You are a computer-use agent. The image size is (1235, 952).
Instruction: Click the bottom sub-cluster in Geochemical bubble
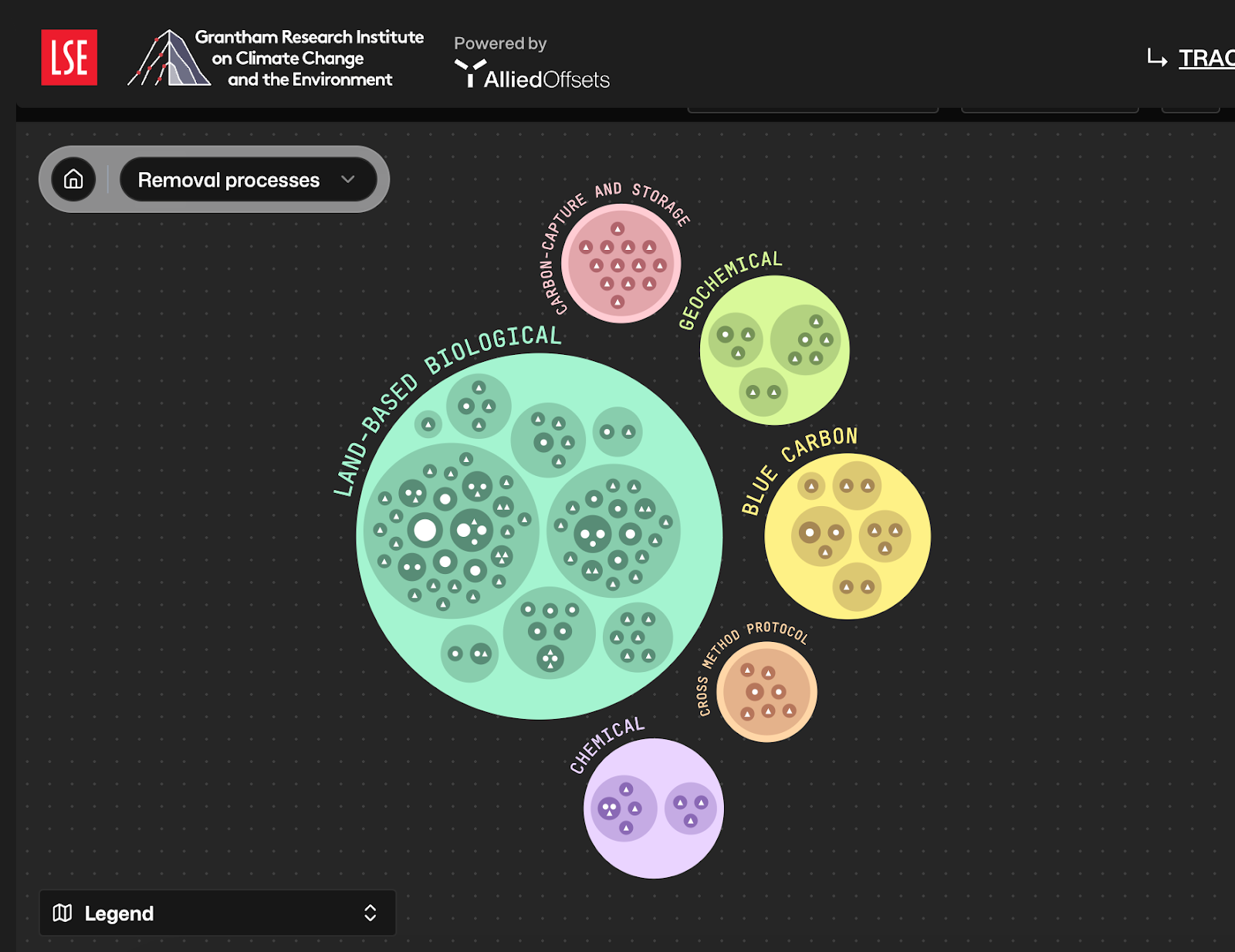[x=763, y=392]
